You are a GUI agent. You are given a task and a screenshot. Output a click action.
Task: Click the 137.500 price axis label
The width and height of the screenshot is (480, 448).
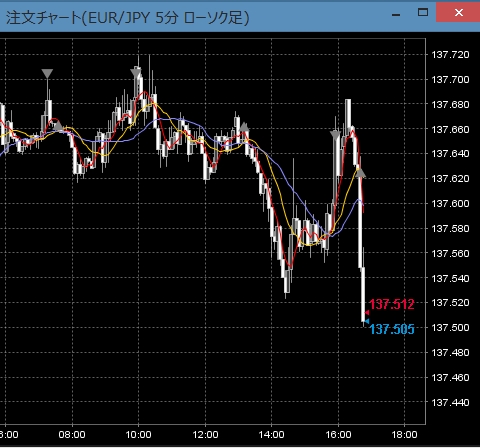click(450, 328)
